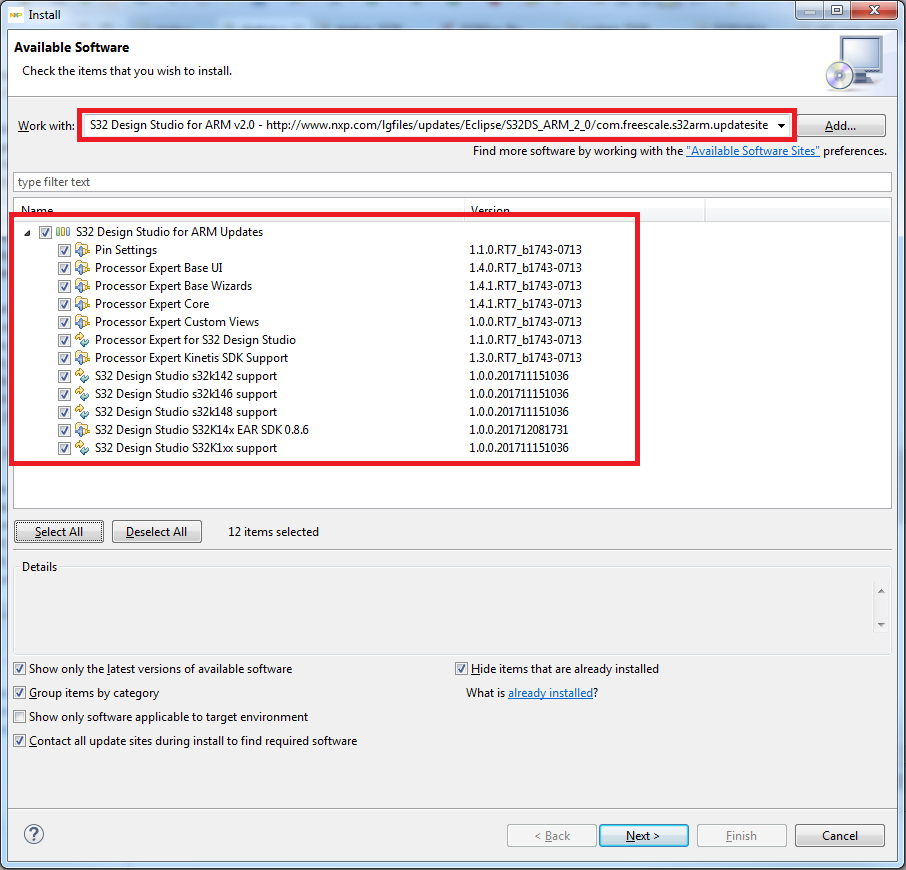The height and width of the screenshot is (870, 906).
Task: Click the S32K14x EAR SDK 0.8.6 icon
Action: (x=83, y=430)
